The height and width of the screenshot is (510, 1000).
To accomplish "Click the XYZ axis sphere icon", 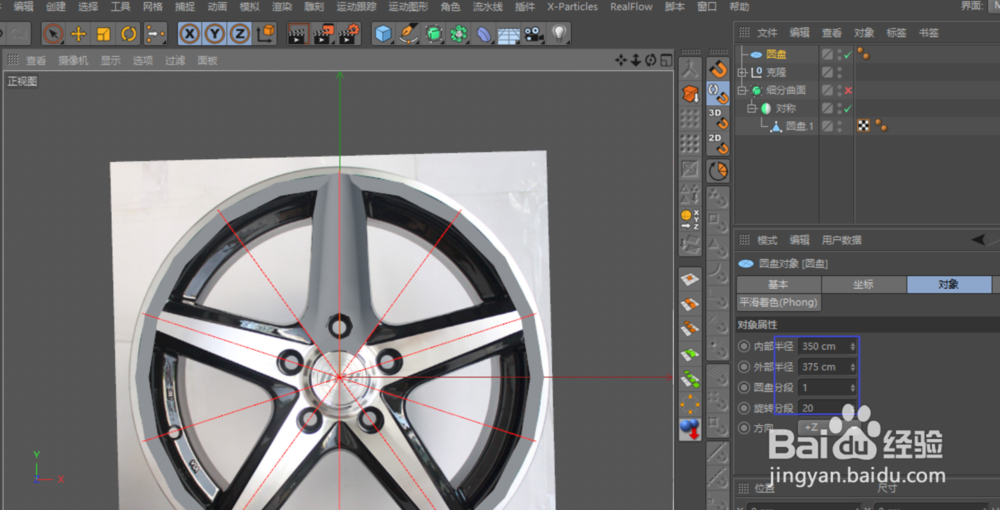I will (x=690, y=219).
